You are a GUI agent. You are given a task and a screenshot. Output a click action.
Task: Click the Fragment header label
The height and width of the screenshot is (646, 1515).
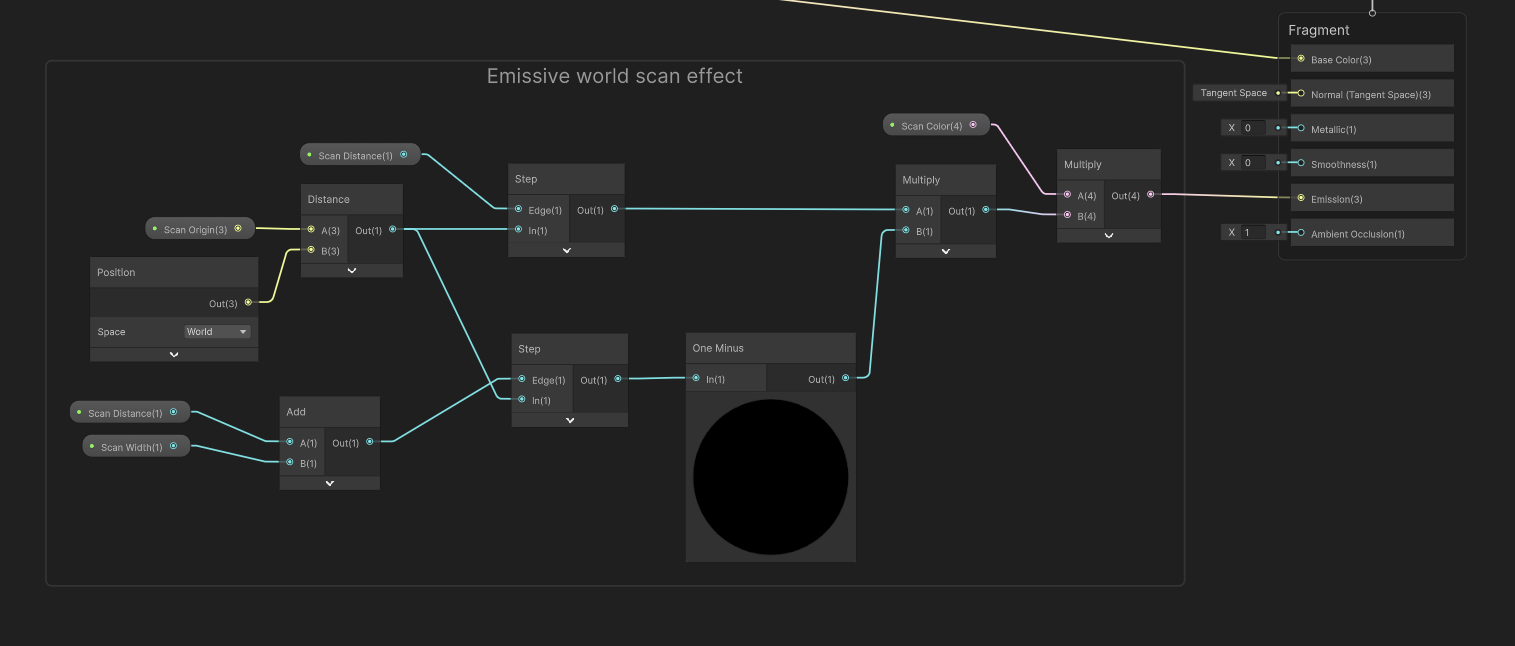click(x=1318, y=29)
